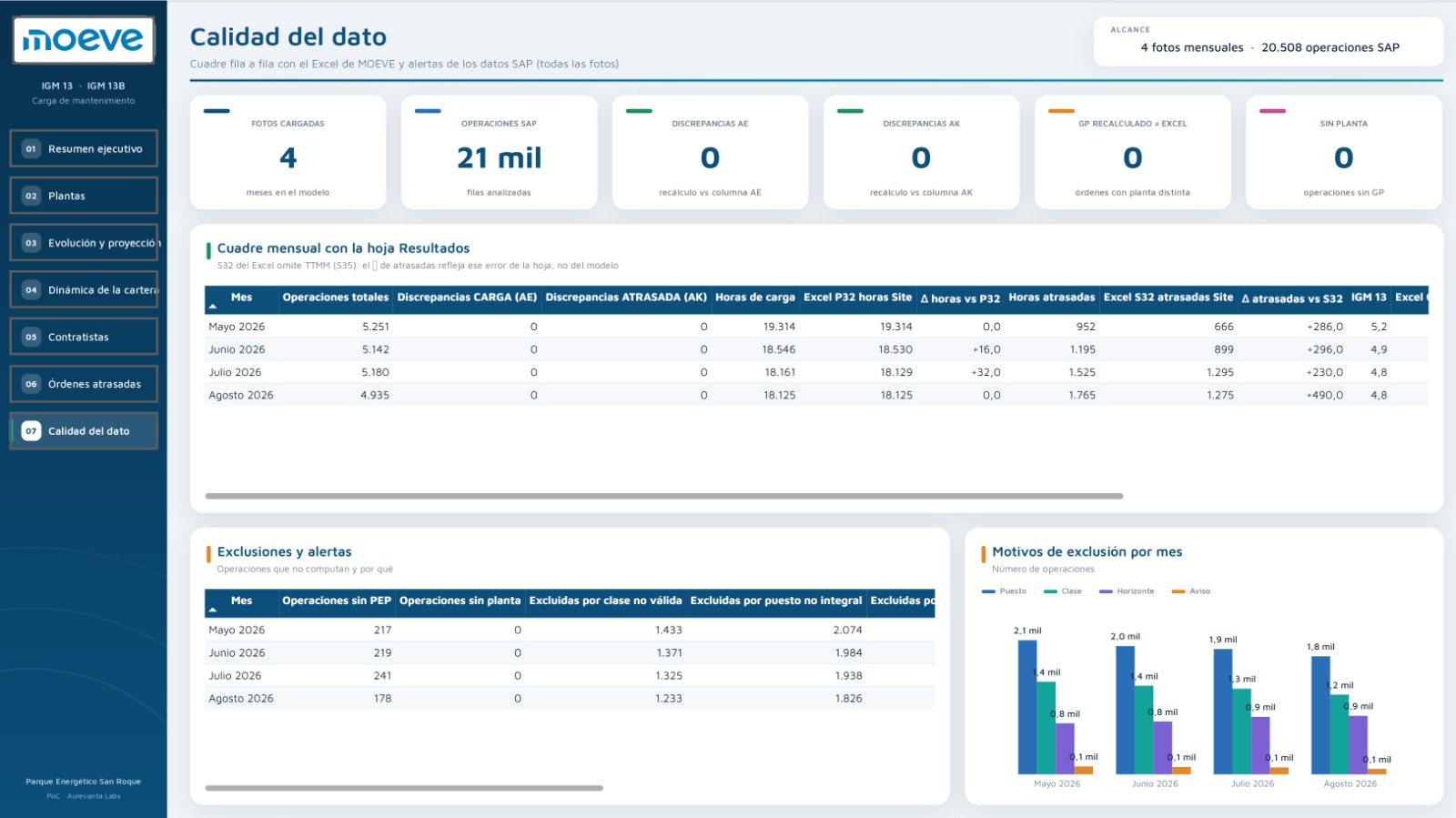Navigate to Órdenes atrasadas
The width and height of the screenshot is (1456, 818).
click(84, 384)
